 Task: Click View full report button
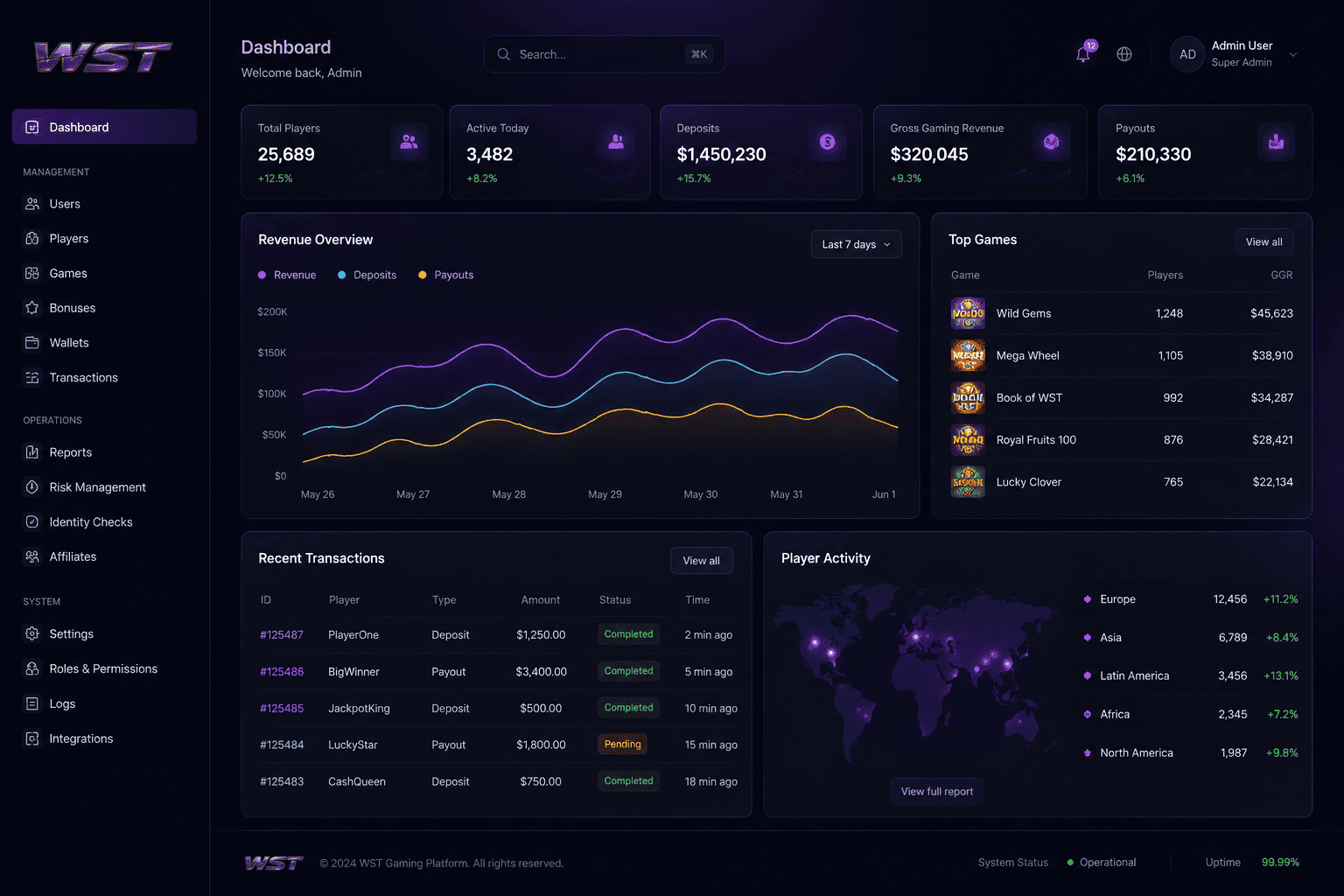(x=937, y=791)
